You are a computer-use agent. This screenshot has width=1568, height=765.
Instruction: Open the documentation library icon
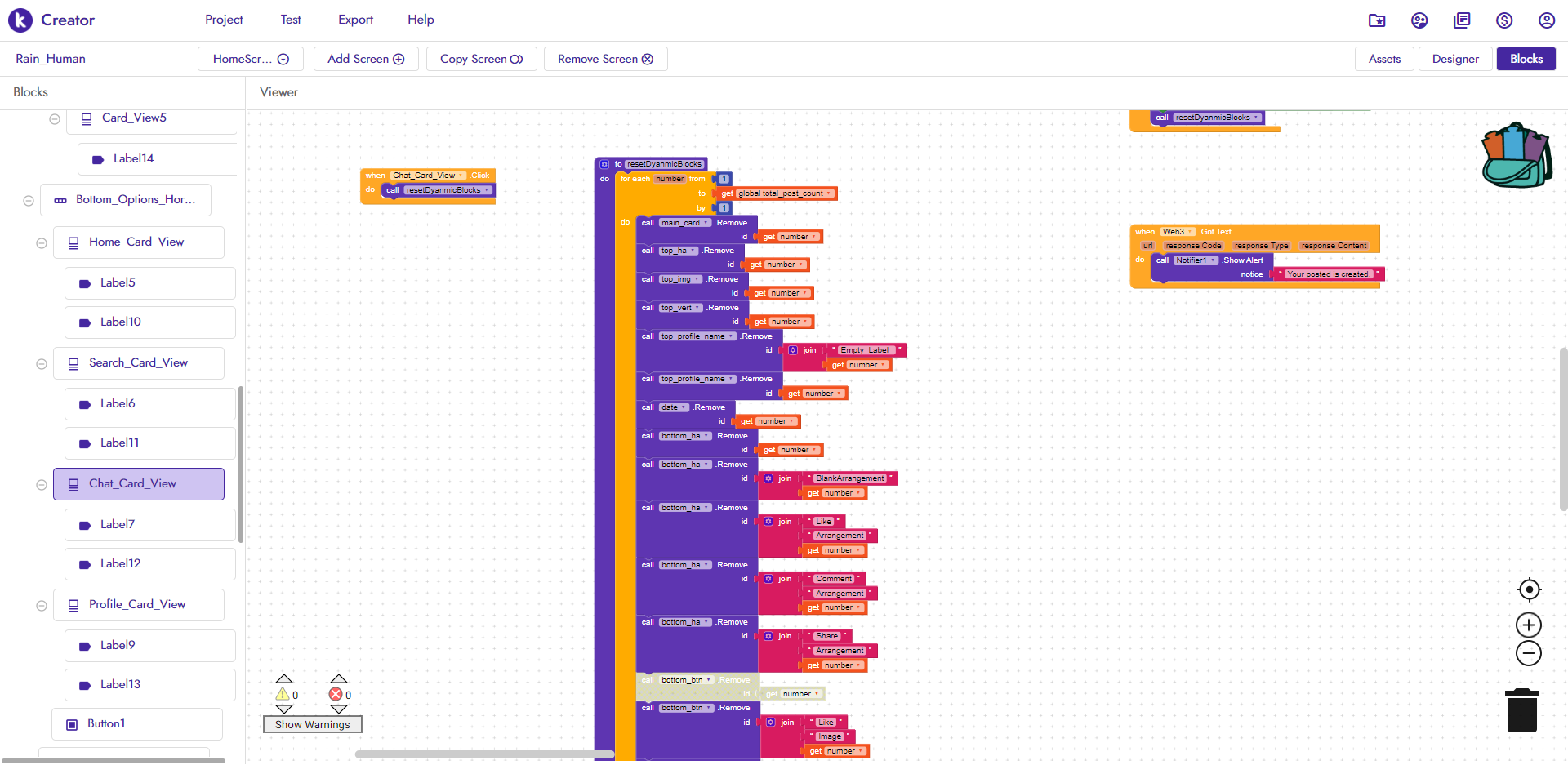tap(1462, 20)
